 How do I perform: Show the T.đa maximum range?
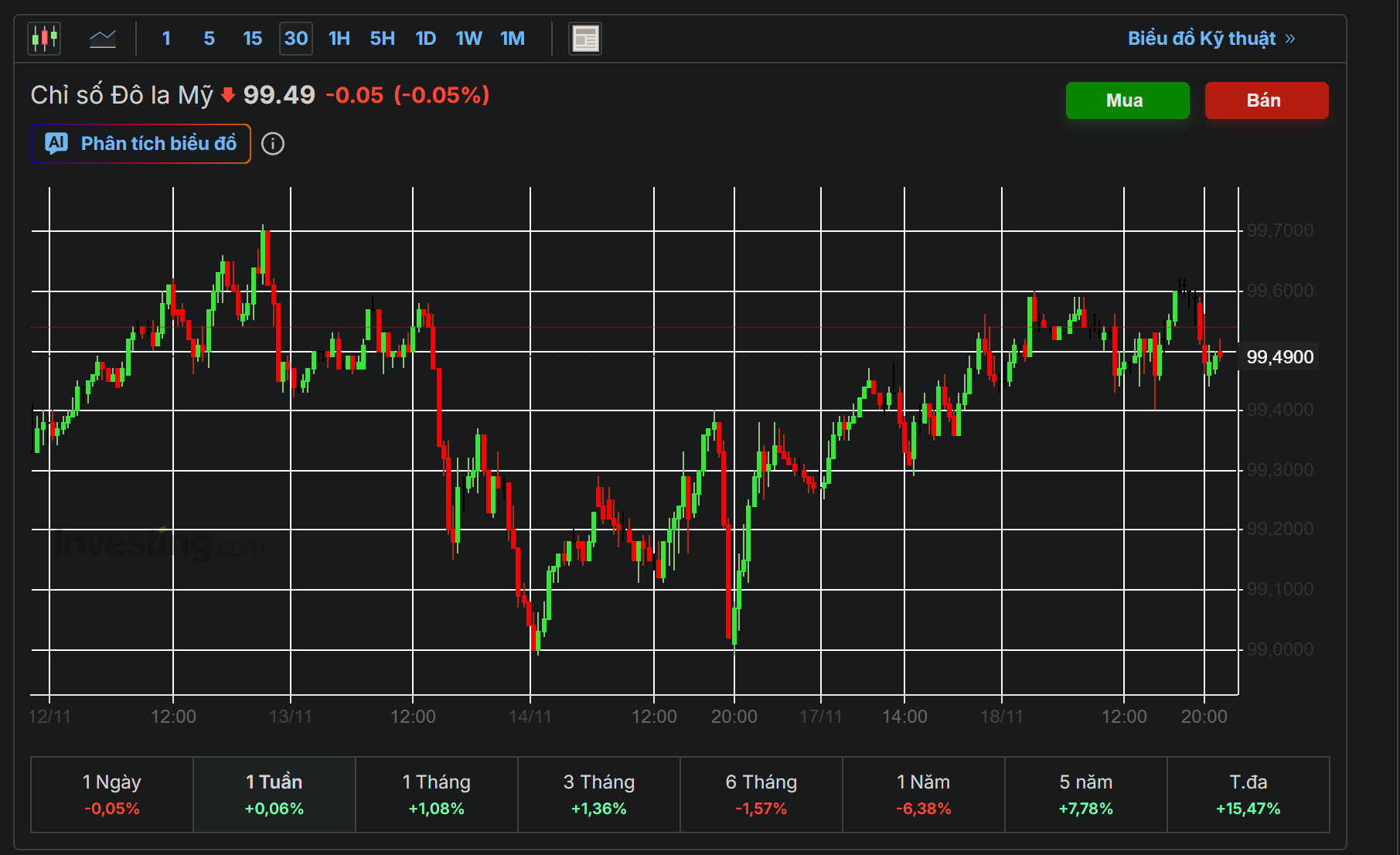1248,794
